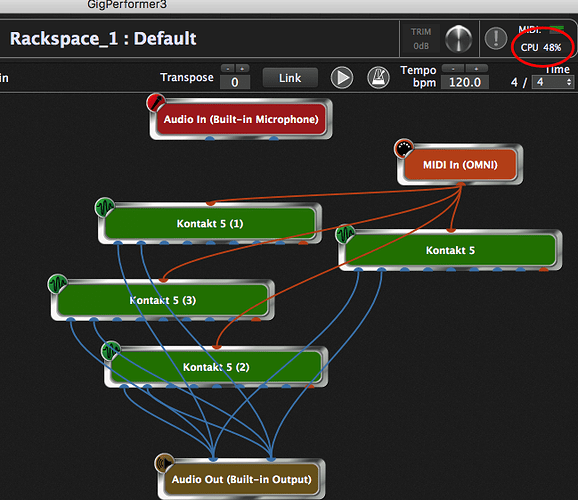This screenshot has height=500, width=578.
Task: Click the first audio output pin of Kontakt 5 (3)
Action: pyautogui.click(x=71, y=319)
